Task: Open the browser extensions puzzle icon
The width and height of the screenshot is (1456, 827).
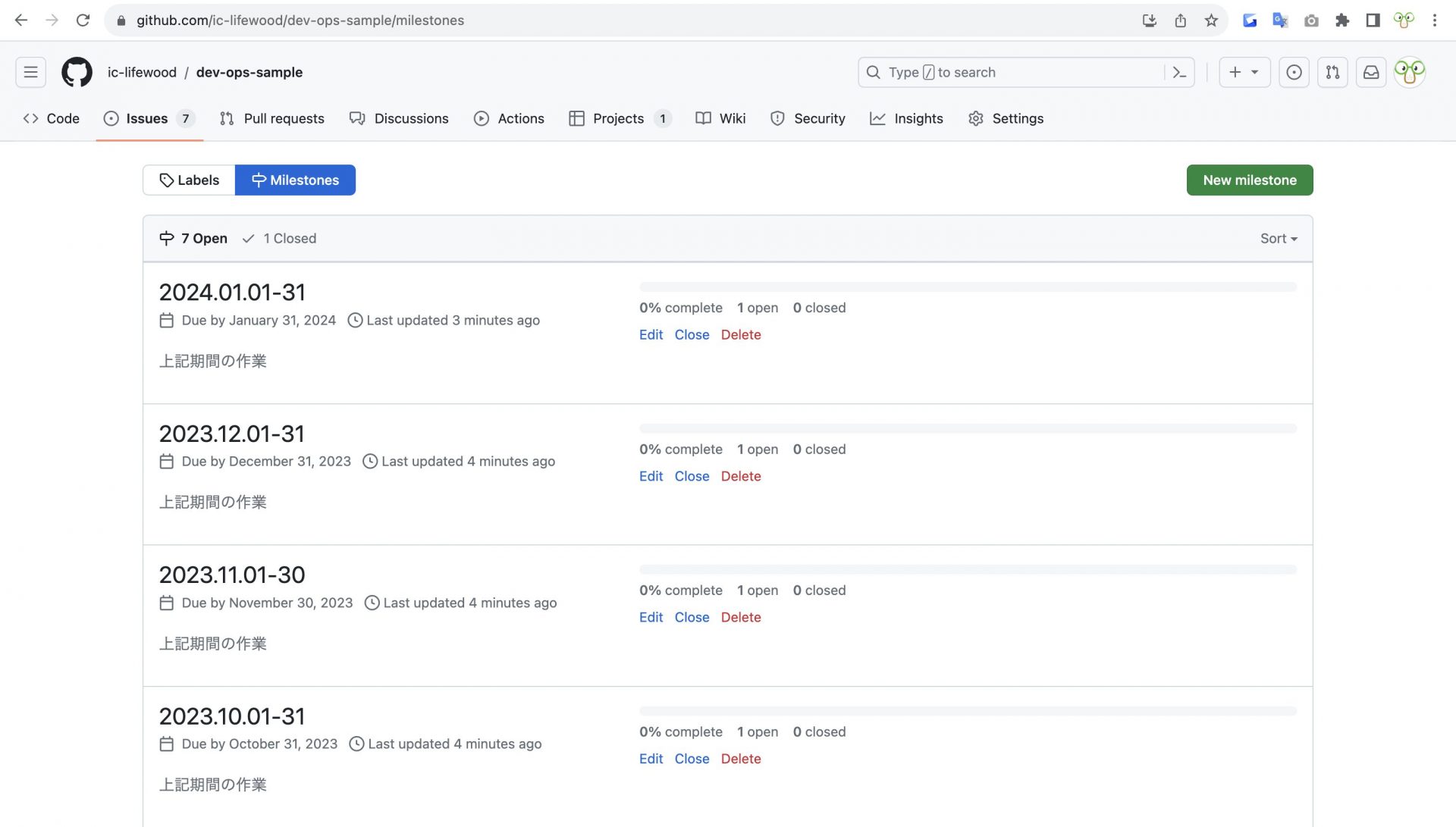Action: 1342,20
